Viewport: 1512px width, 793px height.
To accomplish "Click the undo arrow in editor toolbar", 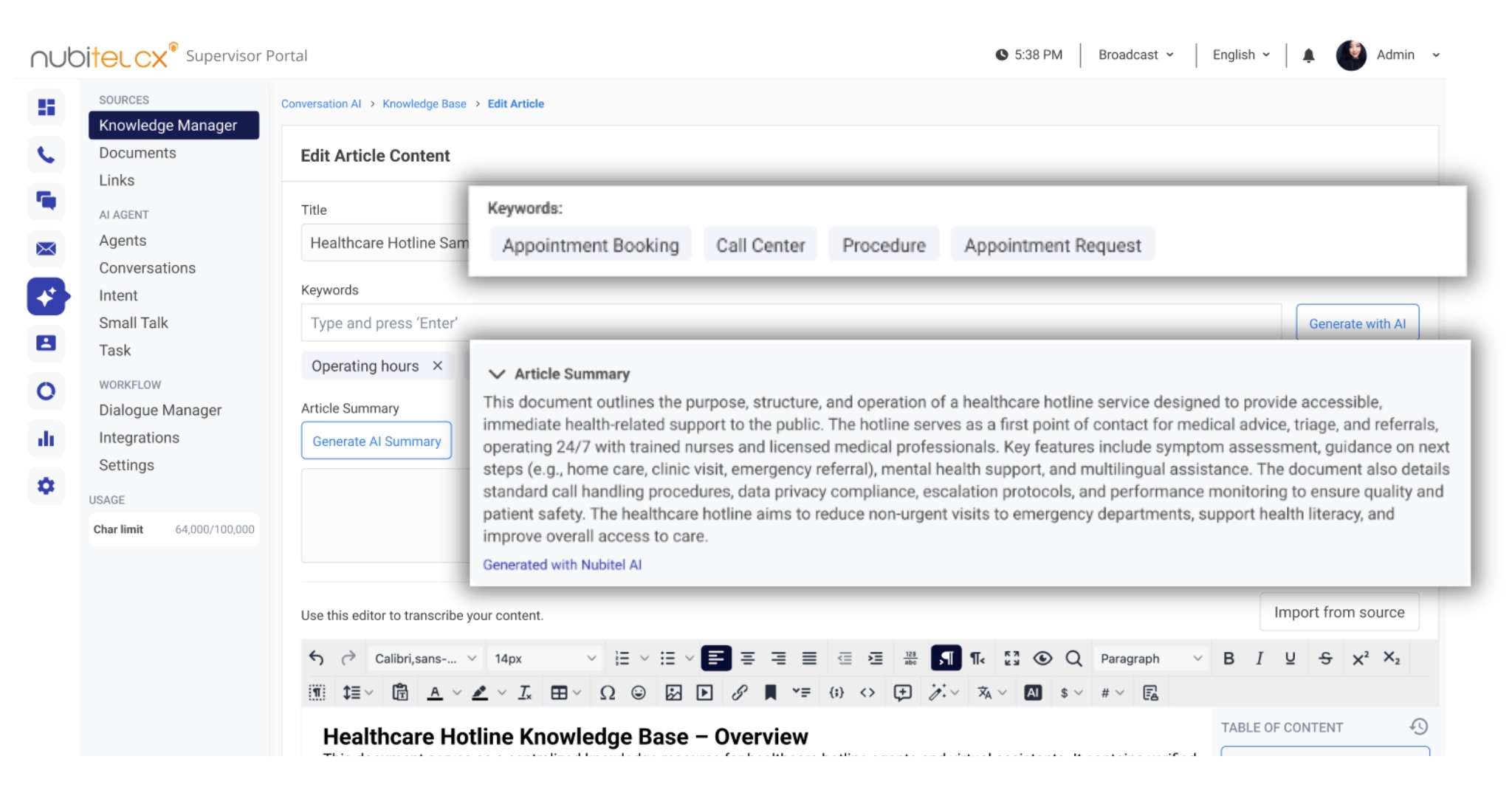I will point(317,658).
